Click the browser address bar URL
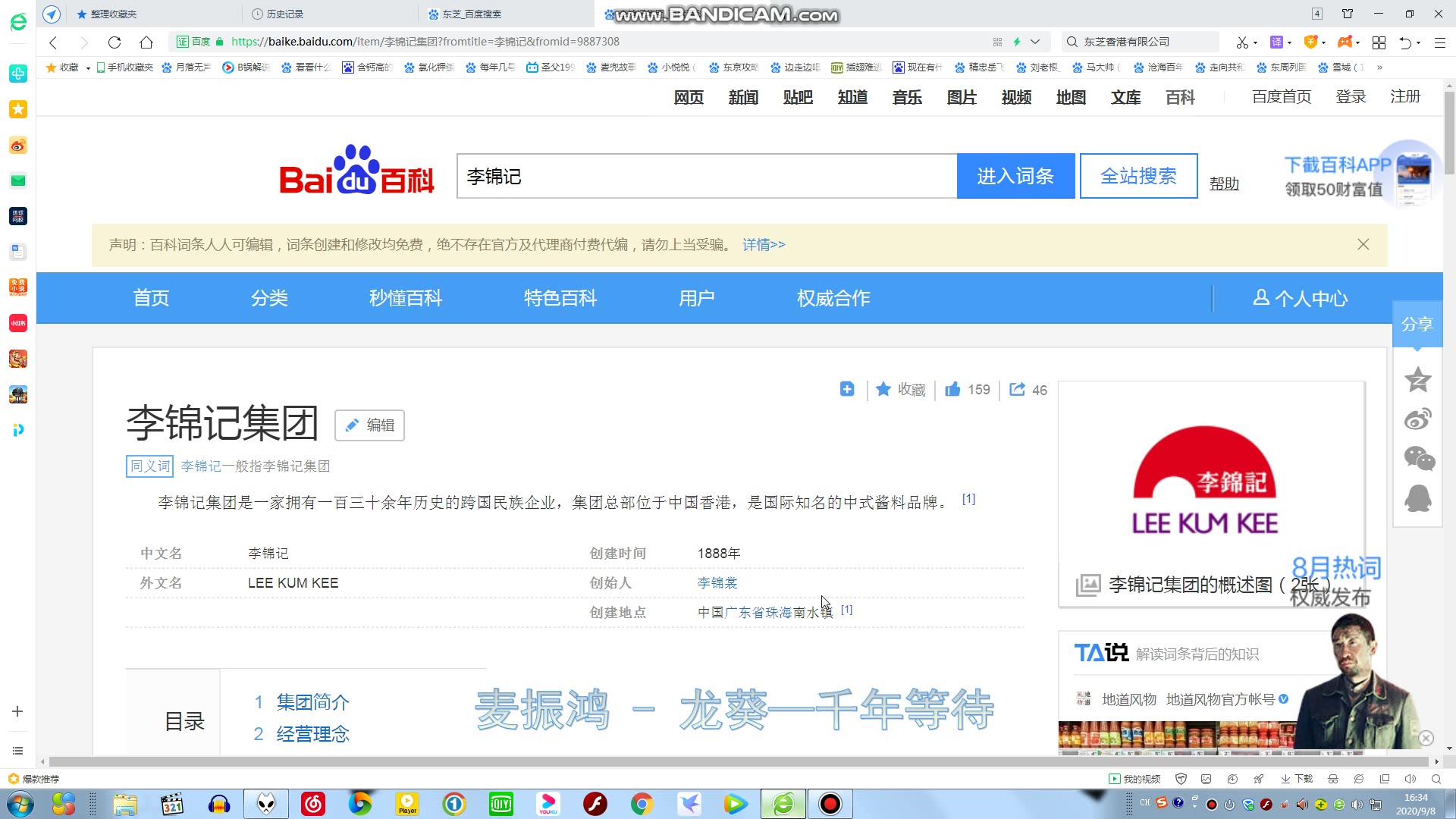The image size is (1456, 819). [x=425, y=42]
